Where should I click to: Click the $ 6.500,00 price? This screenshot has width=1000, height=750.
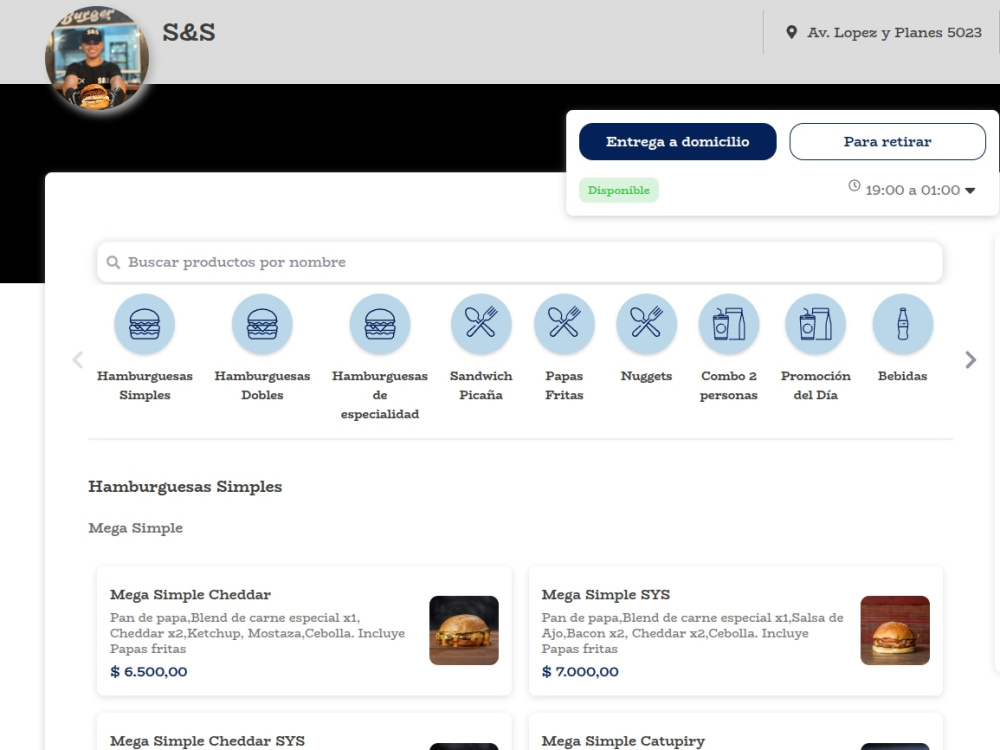(149, 672)
